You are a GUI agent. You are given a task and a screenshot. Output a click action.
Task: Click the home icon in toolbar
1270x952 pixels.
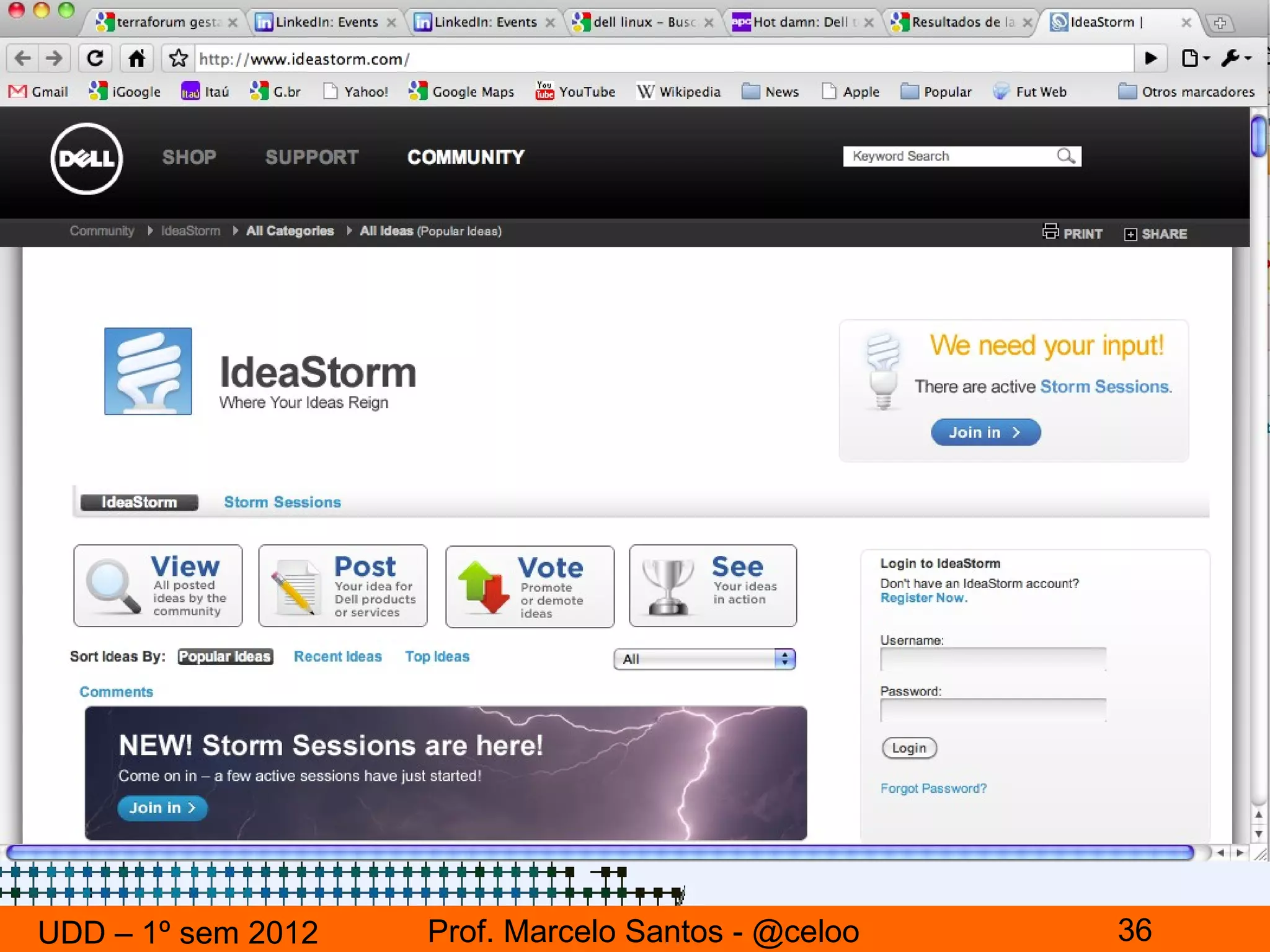136,59
